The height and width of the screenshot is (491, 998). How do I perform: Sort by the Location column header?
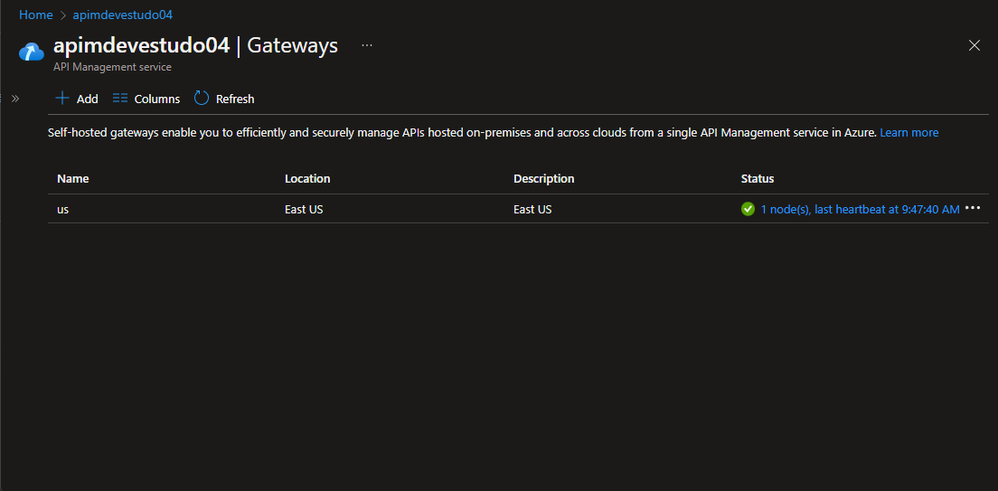307,179
